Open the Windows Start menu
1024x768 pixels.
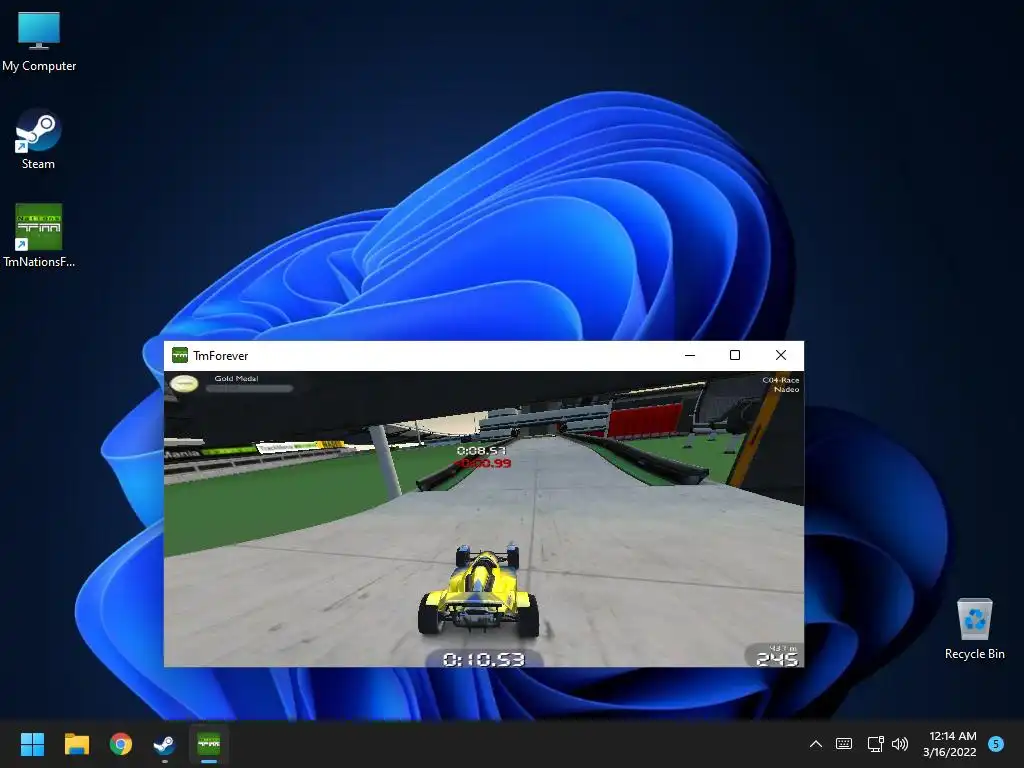click(x=32, y=744)
